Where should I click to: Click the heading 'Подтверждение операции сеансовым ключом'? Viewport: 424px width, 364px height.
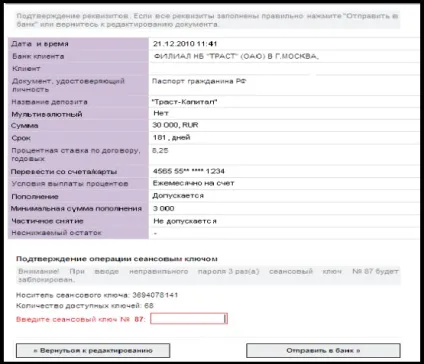[117, 259]
